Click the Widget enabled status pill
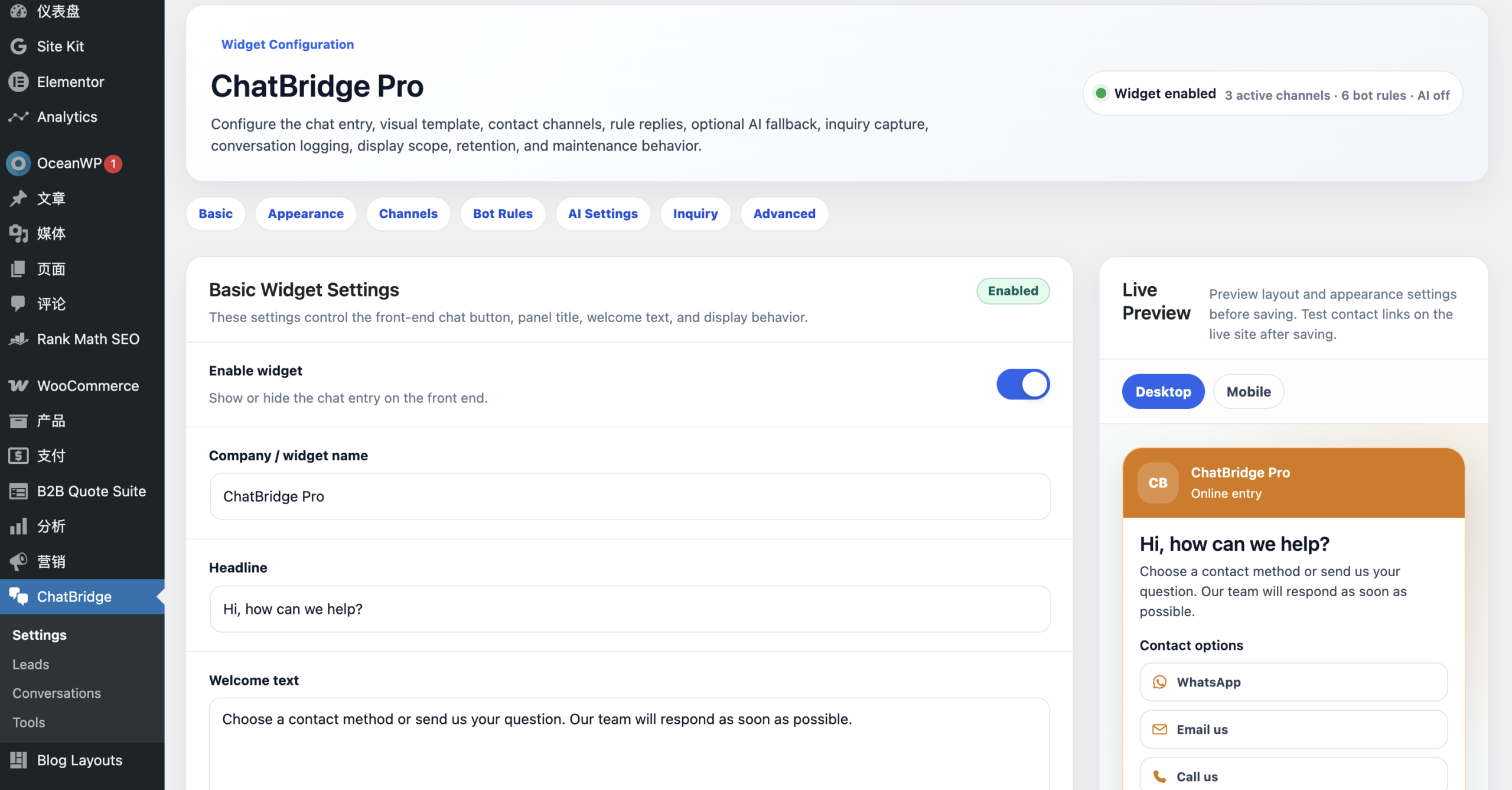Viewport: 1512px width, 790px height. tap(1273, 93)
